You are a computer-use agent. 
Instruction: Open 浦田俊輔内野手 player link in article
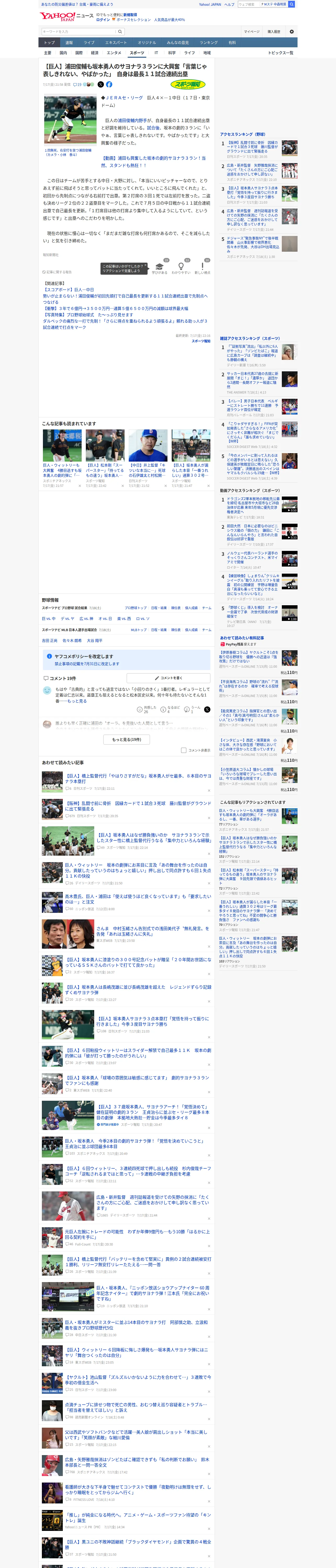pos(132,120)
